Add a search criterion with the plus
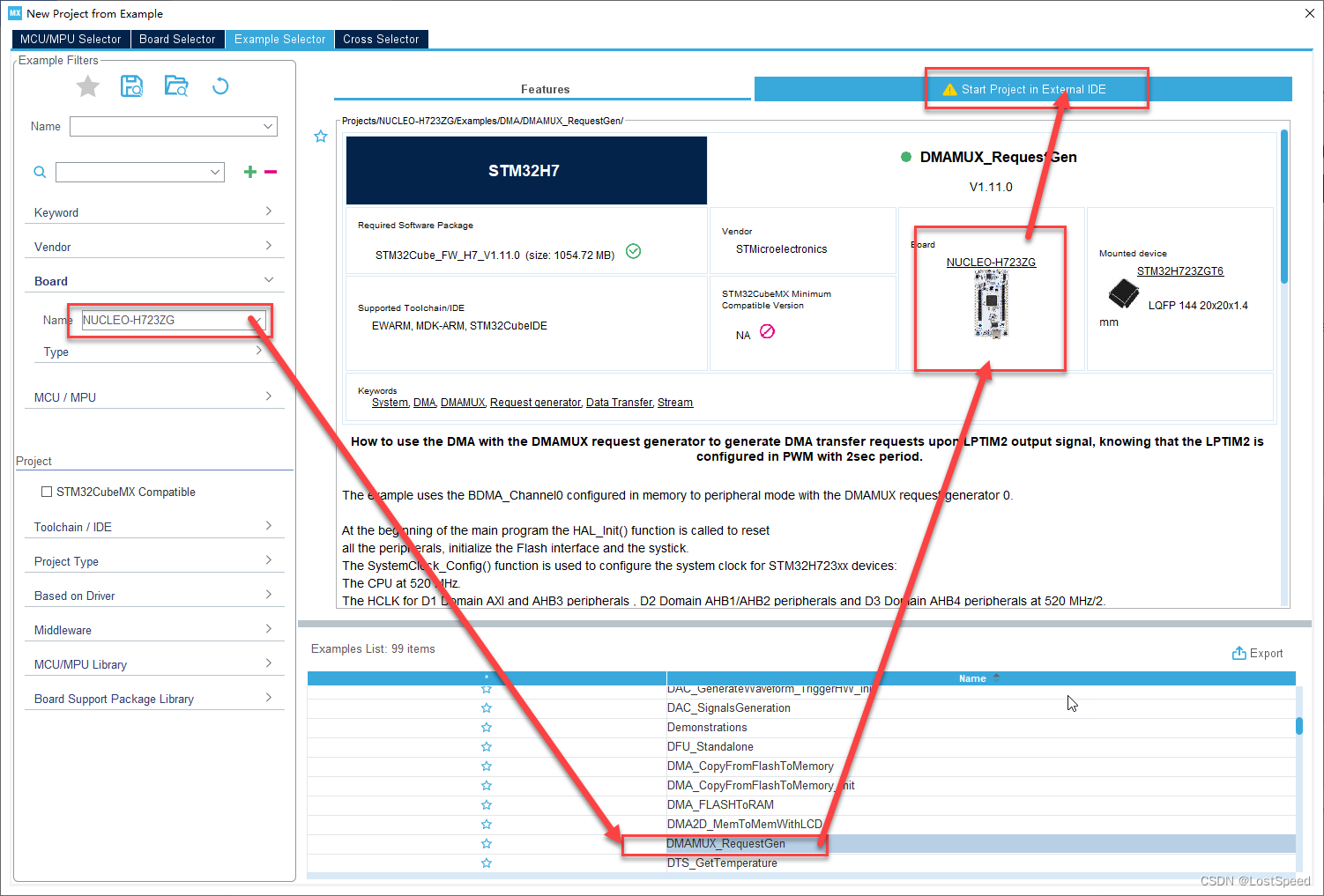This screenshot has width=1324, height=896. point(250,172)
